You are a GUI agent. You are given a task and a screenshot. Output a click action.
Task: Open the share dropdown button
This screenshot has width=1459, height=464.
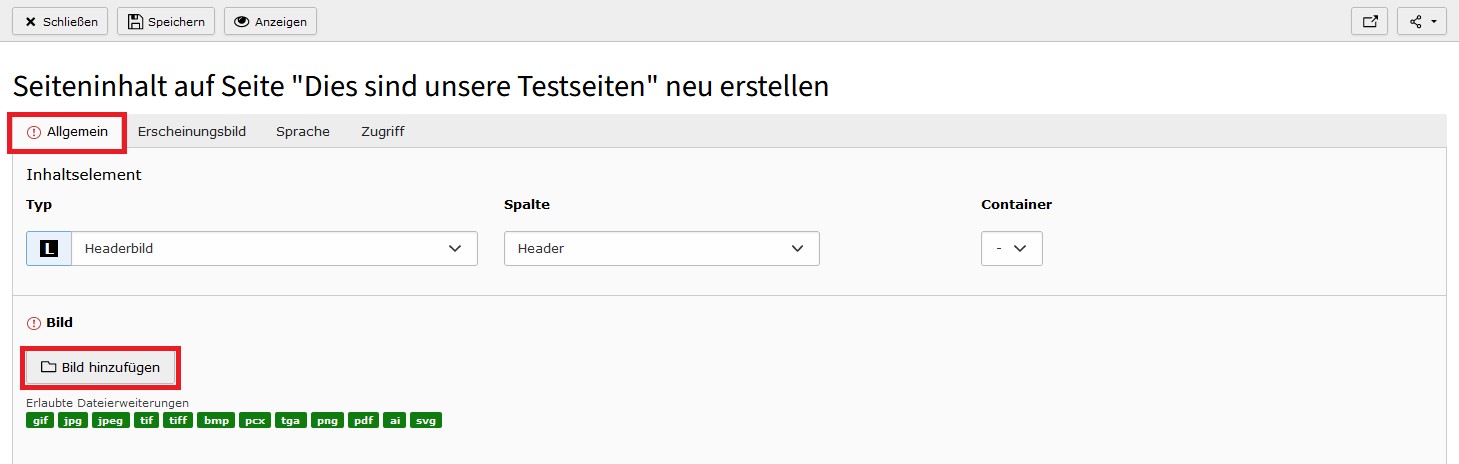coord(1422,21)
